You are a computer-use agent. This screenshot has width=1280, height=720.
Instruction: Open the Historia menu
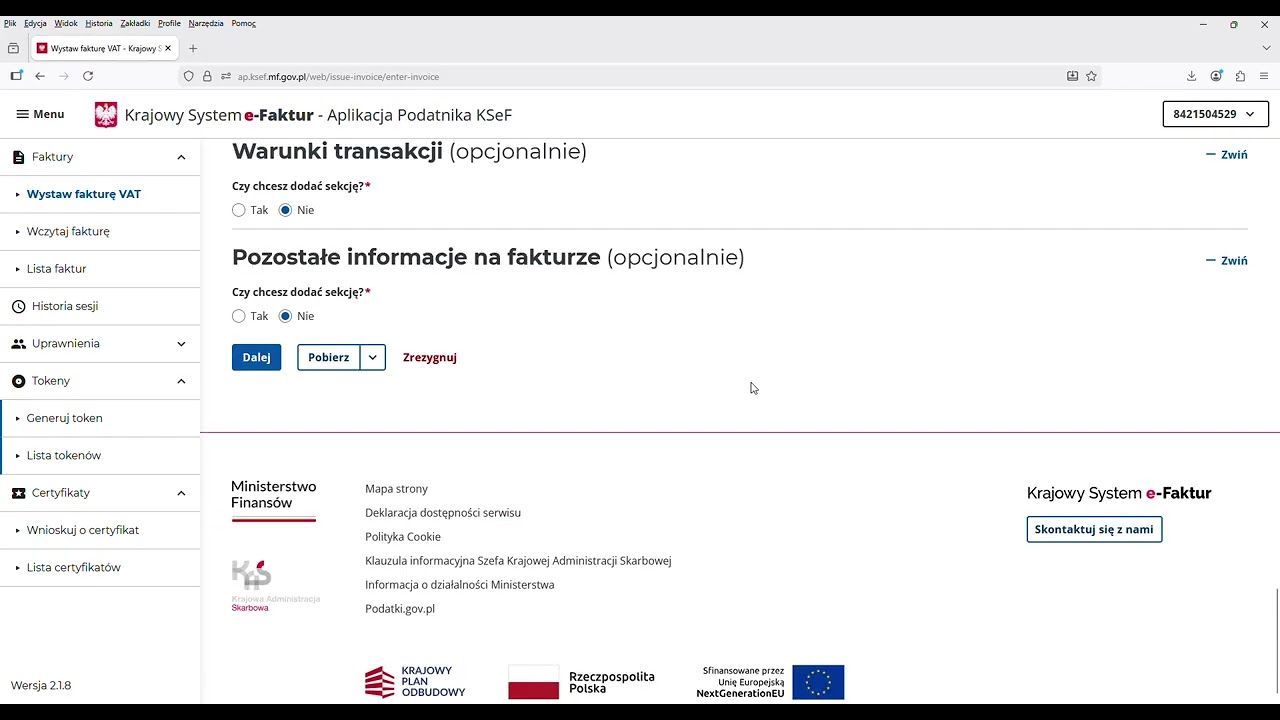tap(99, 23)
